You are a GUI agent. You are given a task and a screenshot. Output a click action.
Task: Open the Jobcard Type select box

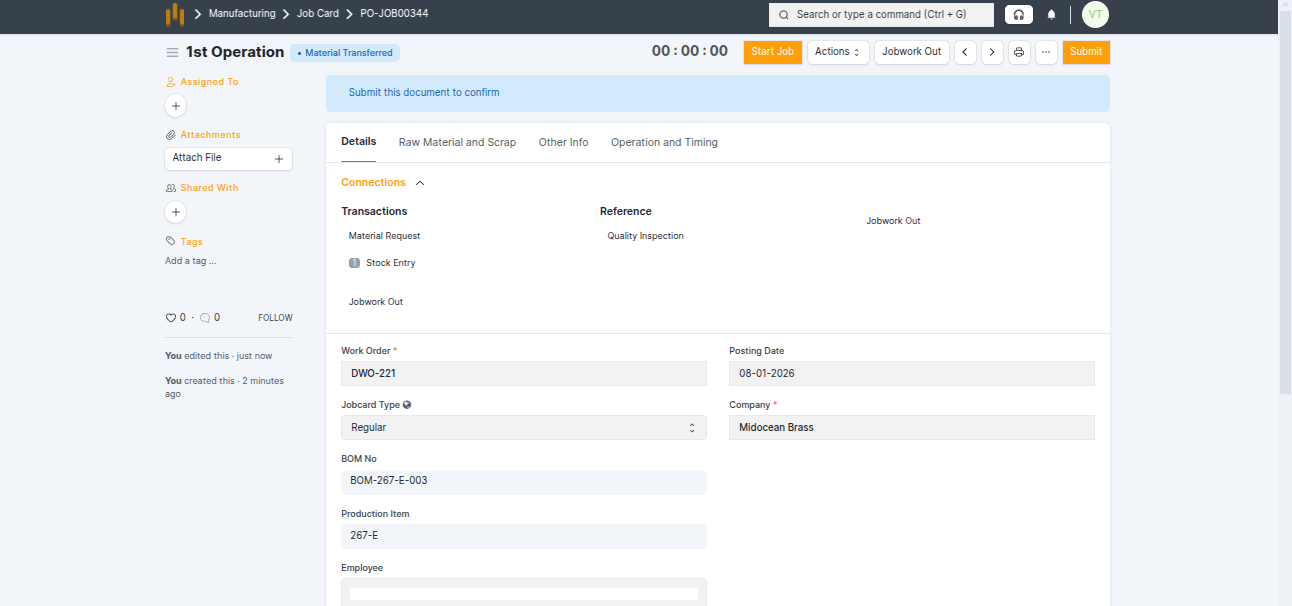point(523,427)
